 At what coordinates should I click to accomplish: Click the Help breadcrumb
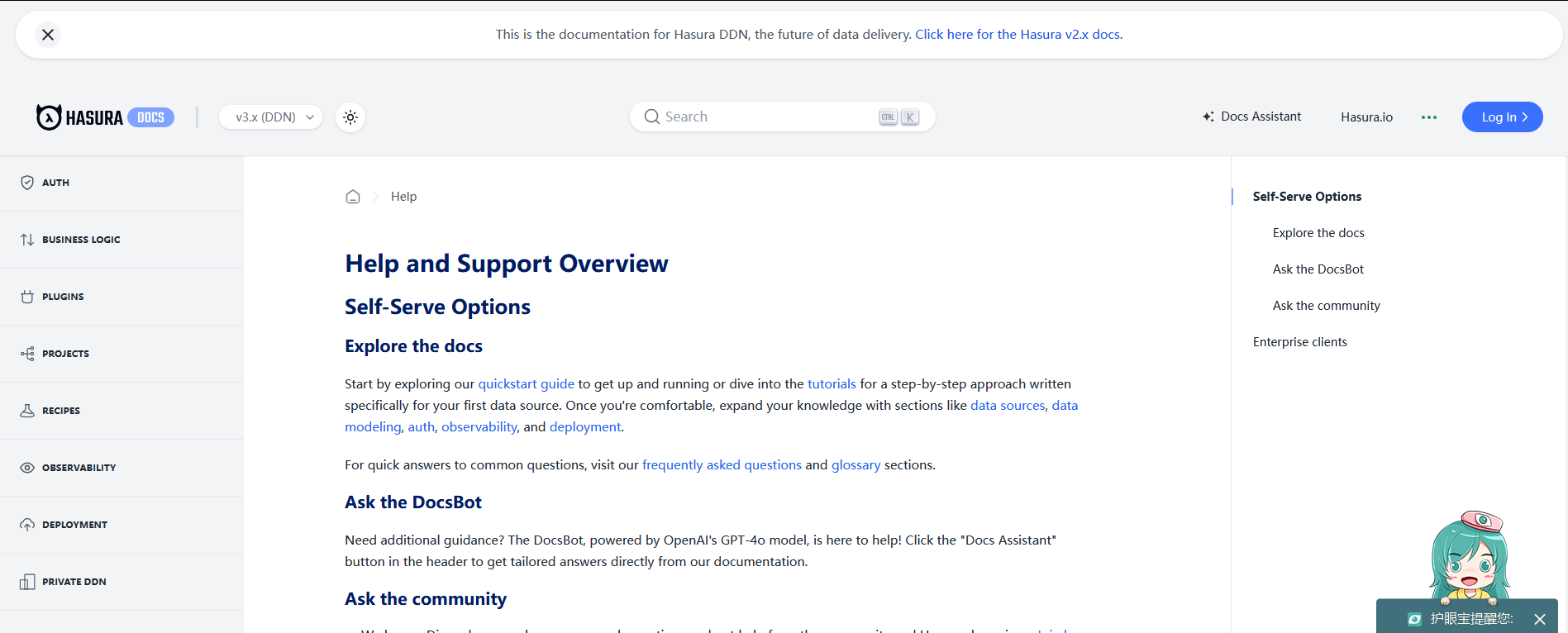point(403,197)
